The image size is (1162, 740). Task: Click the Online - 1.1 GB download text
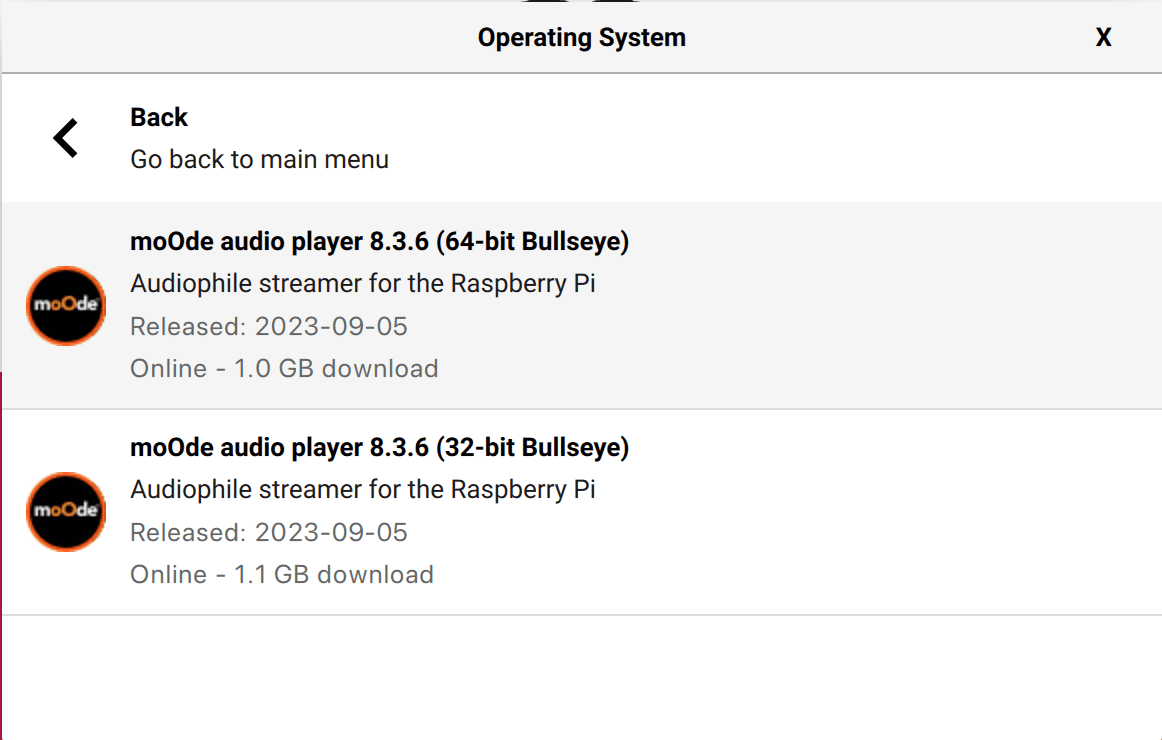click(x=282, y=574)
